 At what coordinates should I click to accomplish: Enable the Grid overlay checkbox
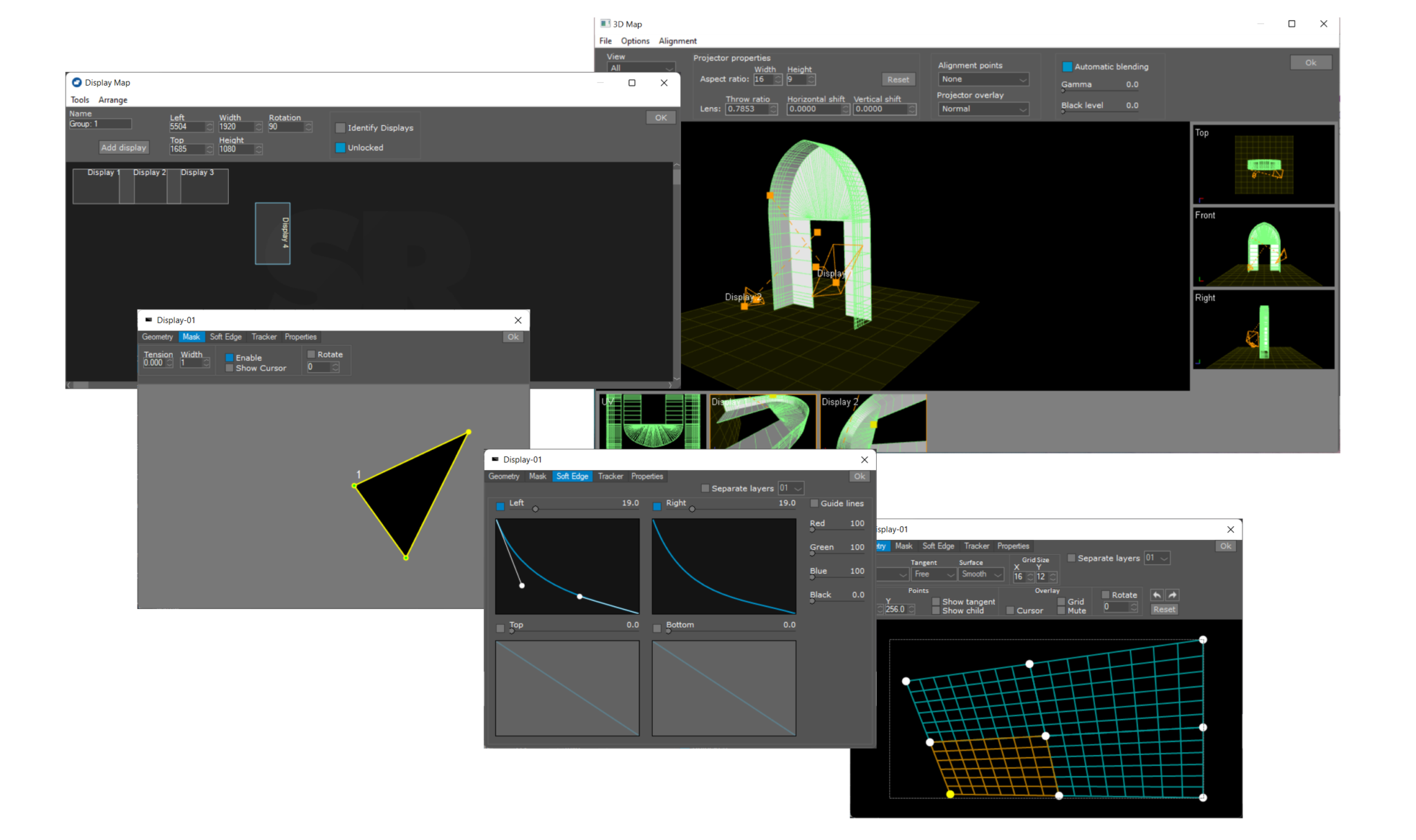tap(1062, 601)
